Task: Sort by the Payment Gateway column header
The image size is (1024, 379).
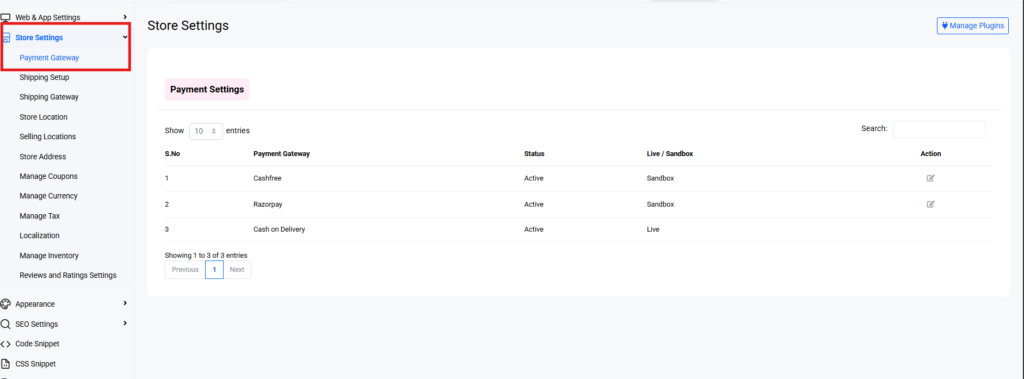Action: click(281, 154)
